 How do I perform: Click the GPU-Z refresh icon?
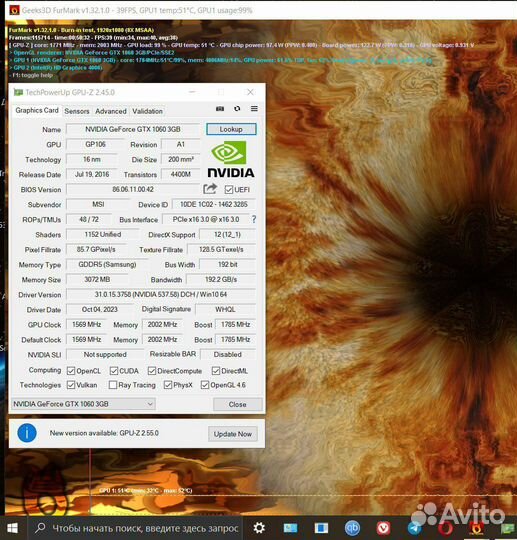point(237,109)
